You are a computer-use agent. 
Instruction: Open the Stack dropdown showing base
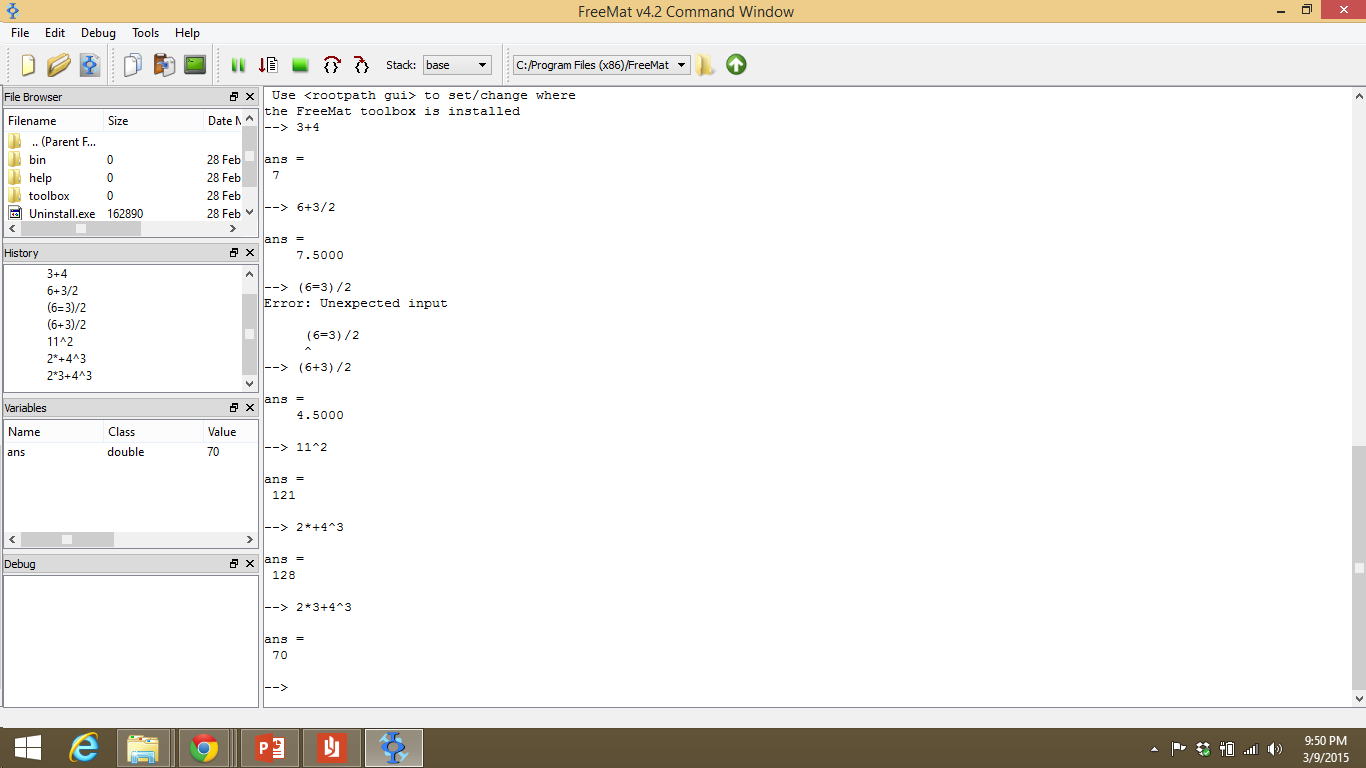(x=457, y=65)
